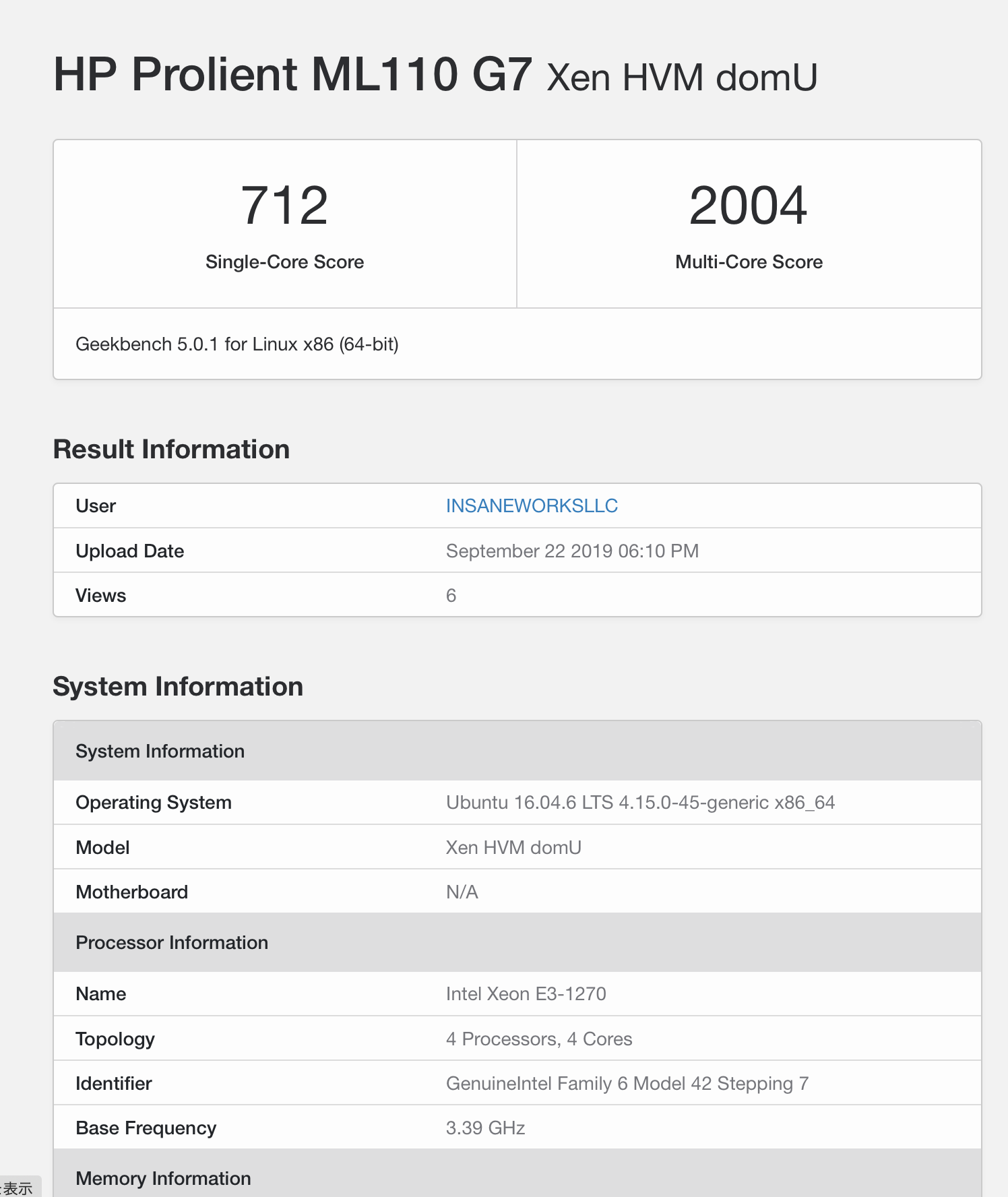The height and width of the screenshot is (1197, 1008).
Task: Click the User row label
Action: pyautogui.click(x=96, y=505)
